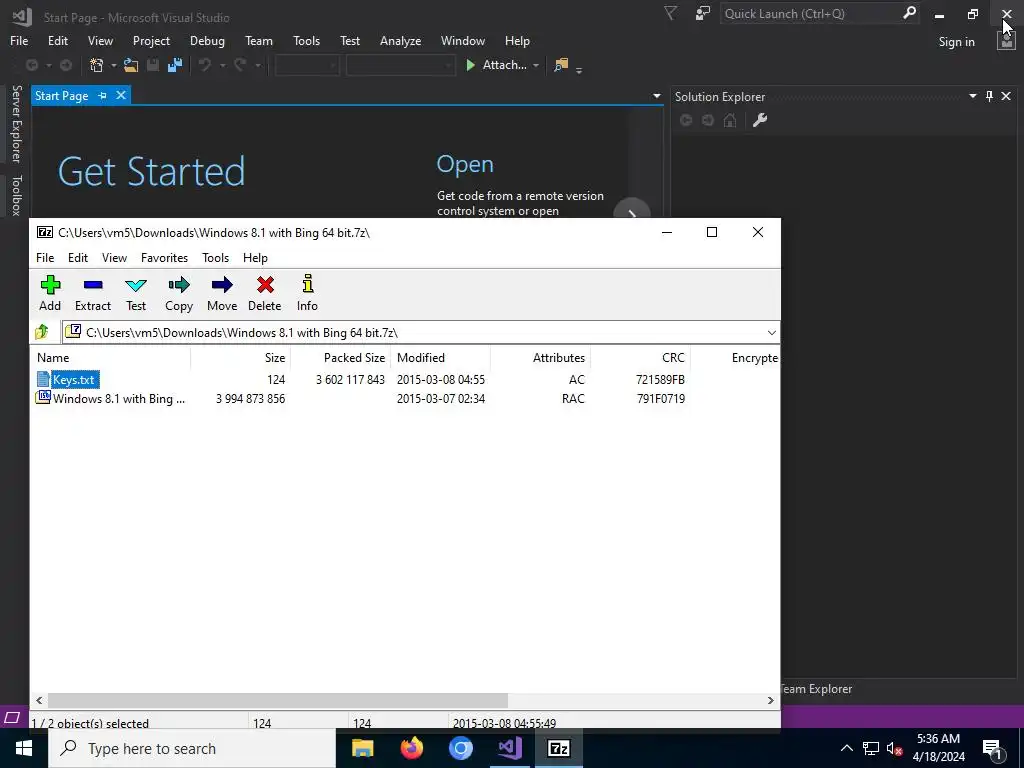Click the 7-Zip address path field
The height and width of the screenshot is (768, 1024).
(421, 332)
